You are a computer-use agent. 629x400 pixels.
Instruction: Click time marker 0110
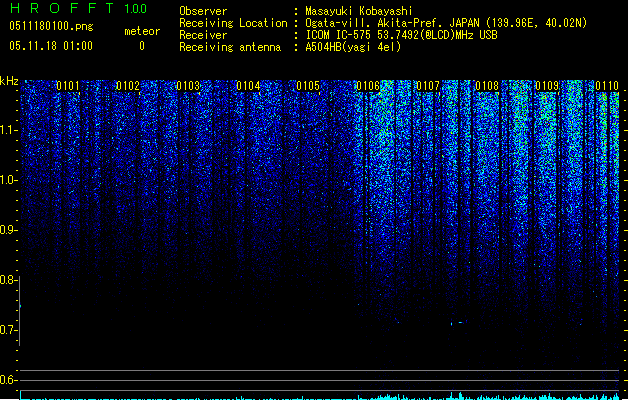(607, 86)
